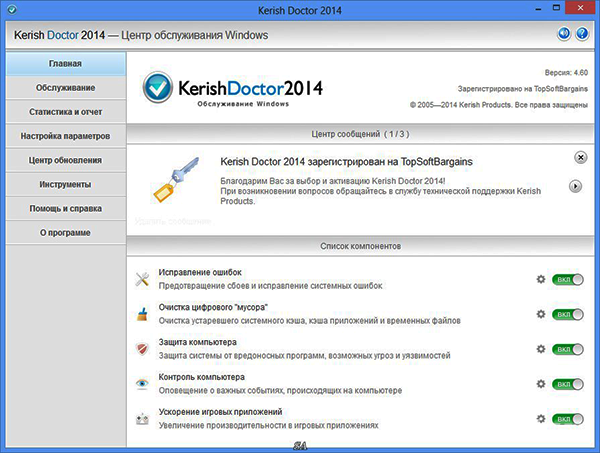Image resolution: width=600 pixels, height=453 pixels.
Task: Open gear settings for Исправление ошибок
Action: (540, 279)
